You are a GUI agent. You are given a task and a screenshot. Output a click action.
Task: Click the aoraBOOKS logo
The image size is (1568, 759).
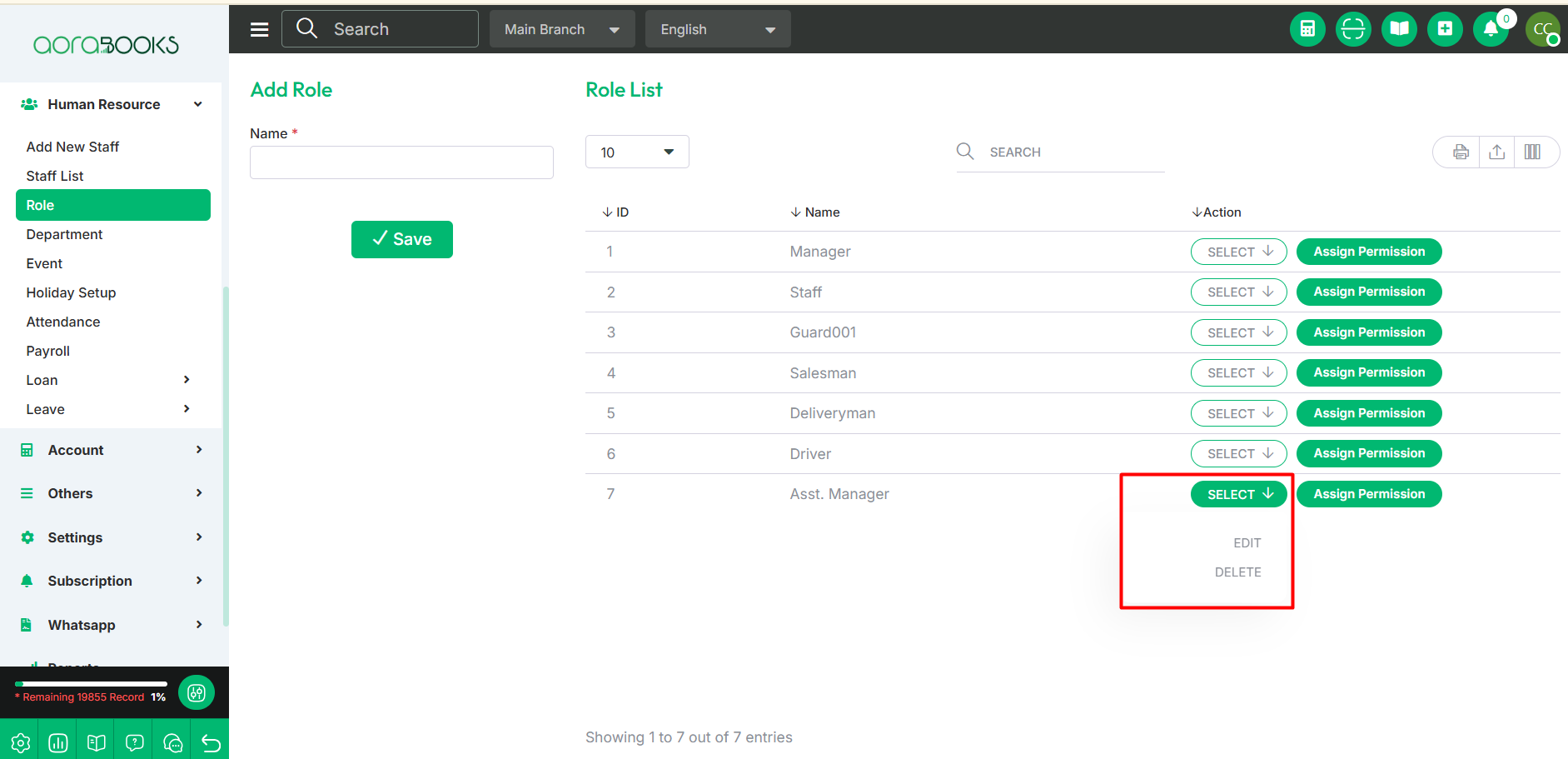106,45
